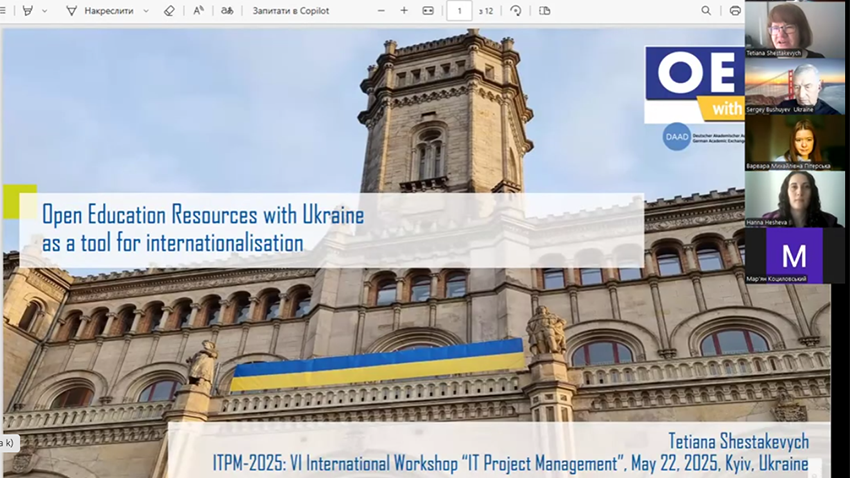
Task: Click the read aloud icon
Action: click(198, 11)
